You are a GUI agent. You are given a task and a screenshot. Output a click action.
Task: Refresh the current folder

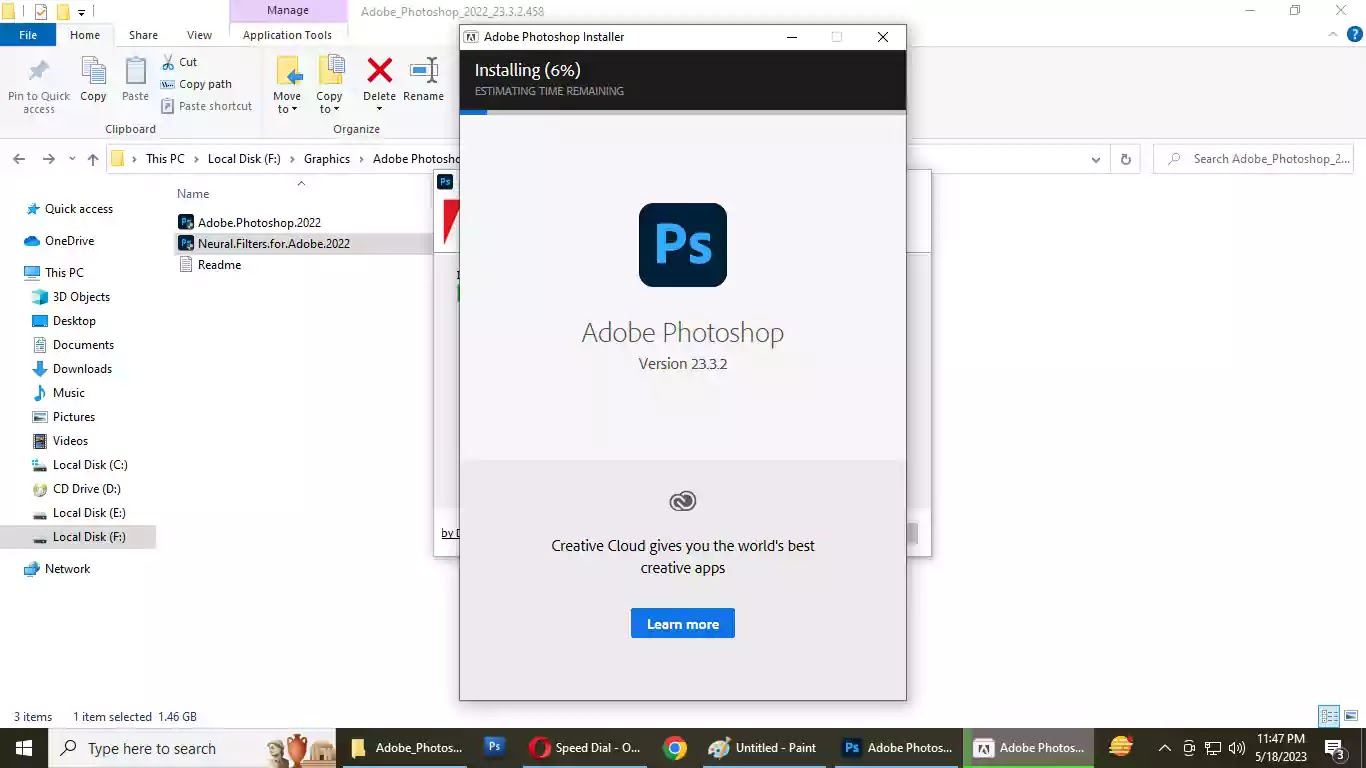coord(1126,159)
